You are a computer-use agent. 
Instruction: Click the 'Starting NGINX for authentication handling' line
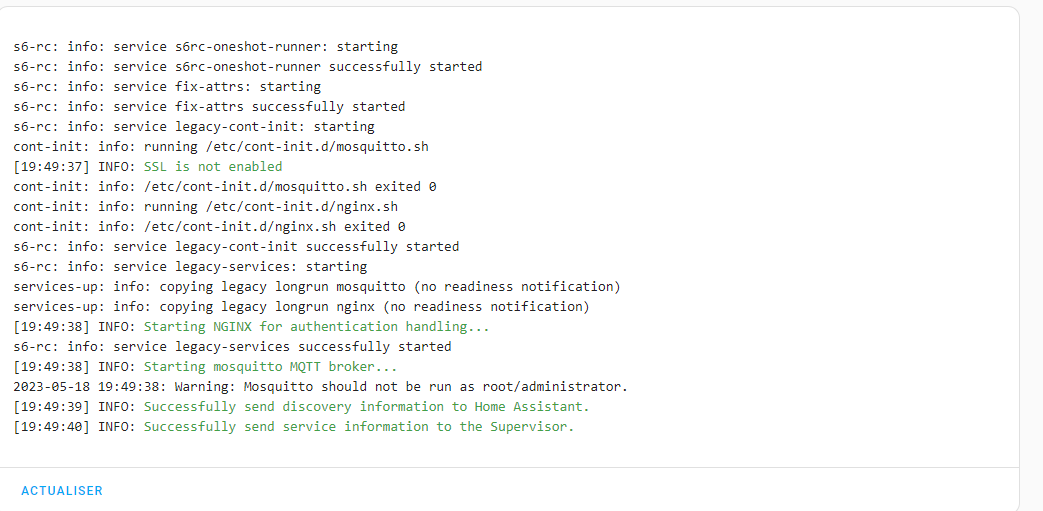pos(316,327)
